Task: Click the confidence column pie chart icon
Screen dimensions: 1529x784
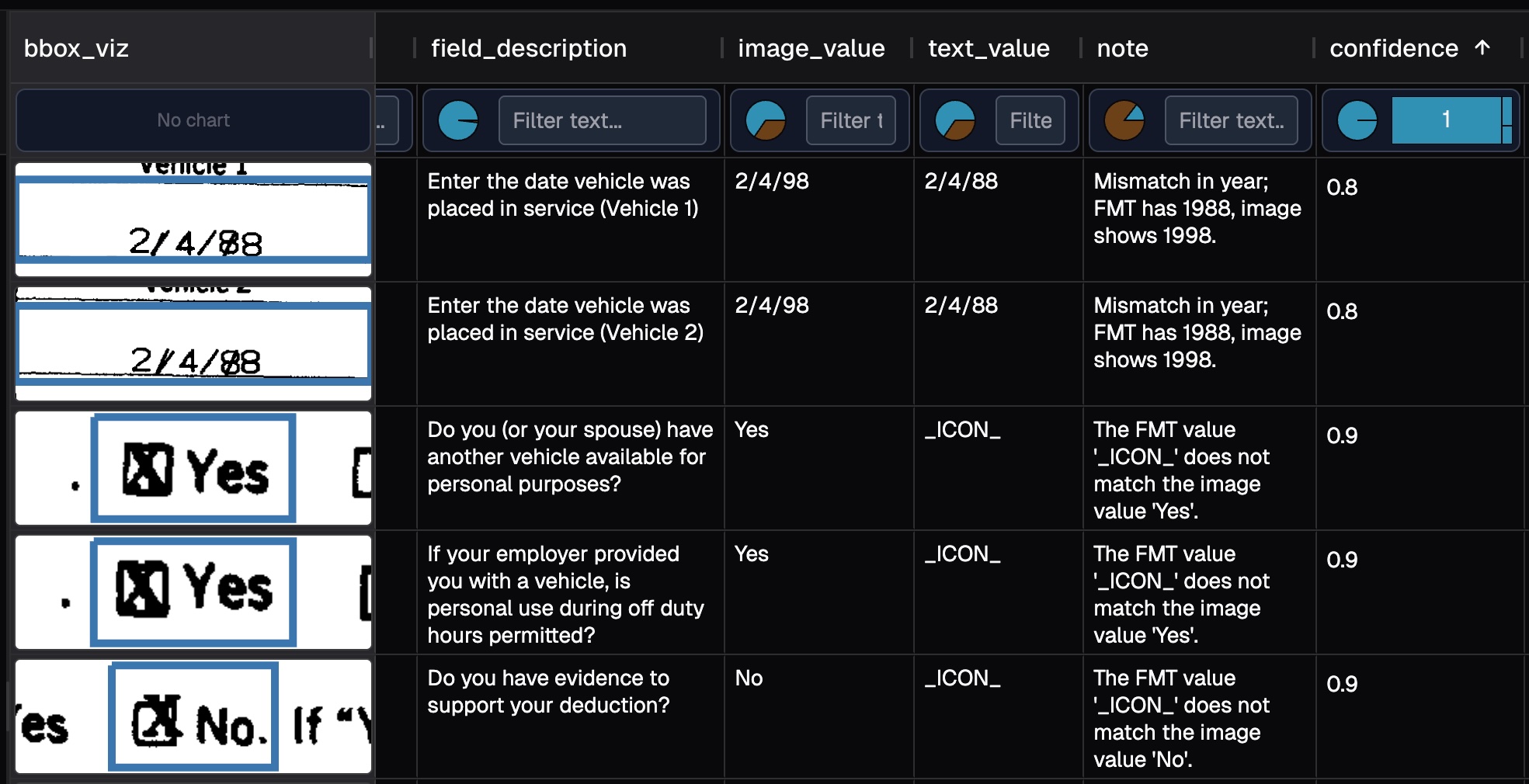Action: [x=1357, y=120]
